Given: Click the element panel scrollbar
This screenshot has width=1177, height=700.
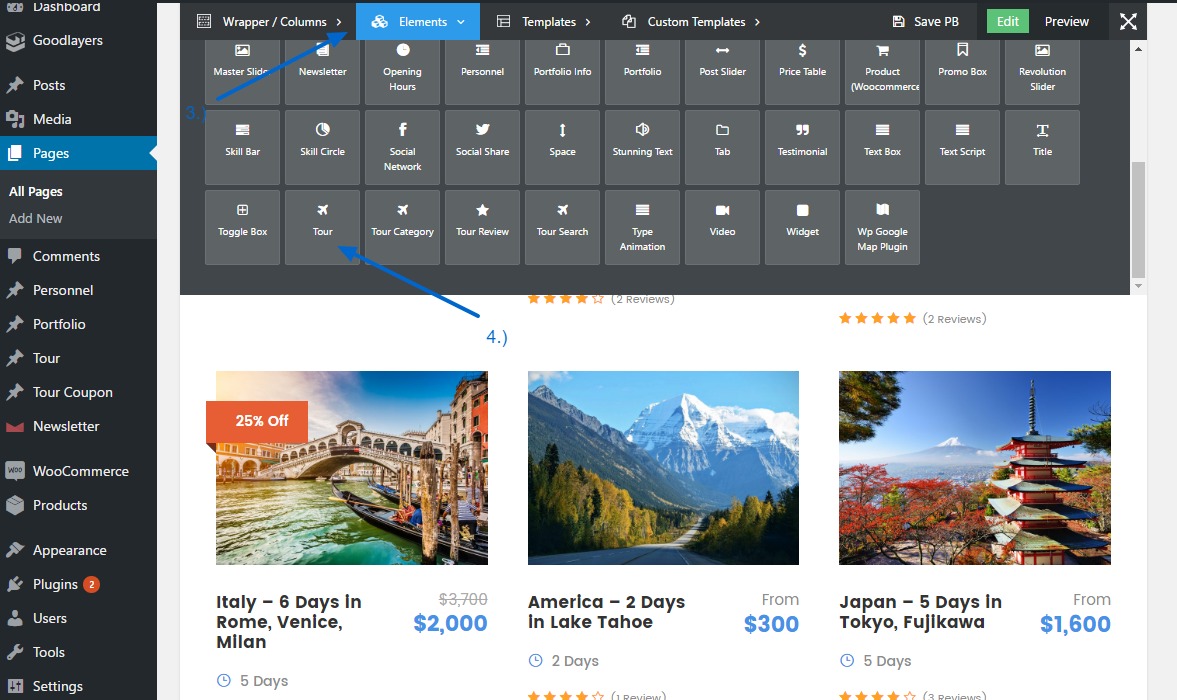Looking at the screenshot, I should 1138,220.
